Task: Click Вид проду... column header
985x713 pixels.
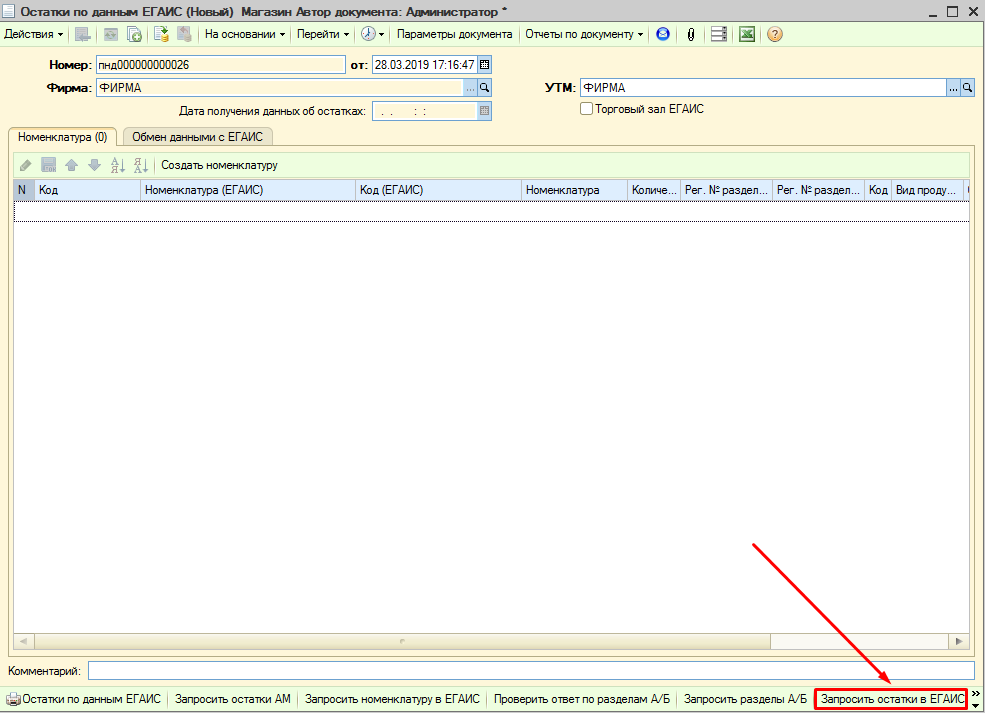Action: pos(927,190)
